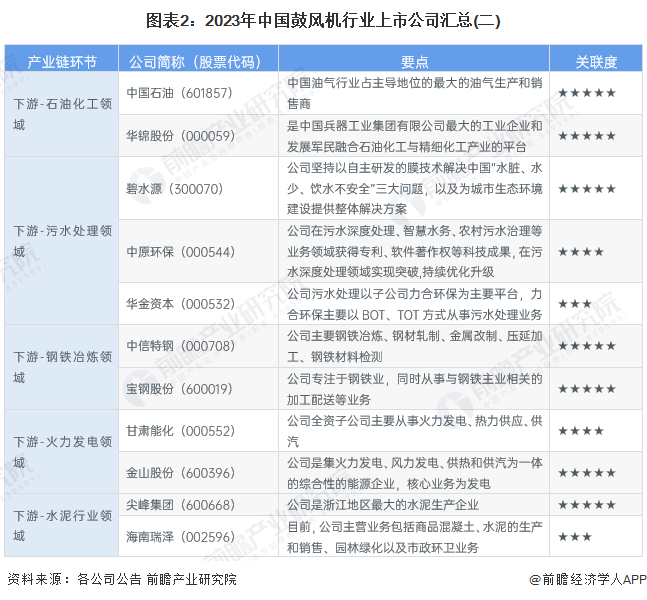Select the '下游-钢铁冶炼领域' category cell
The height and width of the screenshot is (600, 647).
62,367
